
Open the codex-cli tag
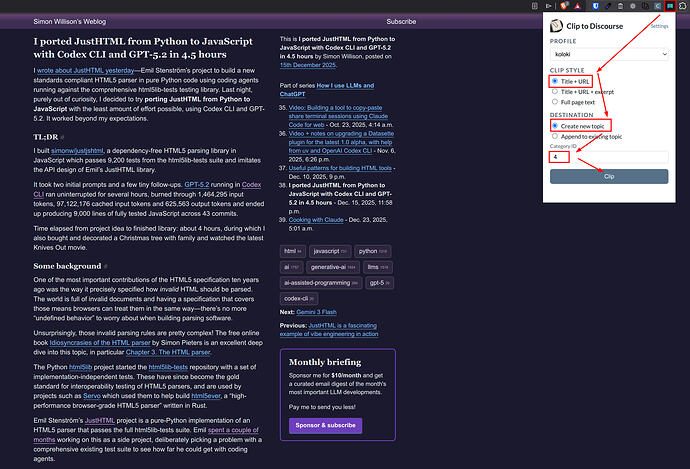[x=299, y=299]
